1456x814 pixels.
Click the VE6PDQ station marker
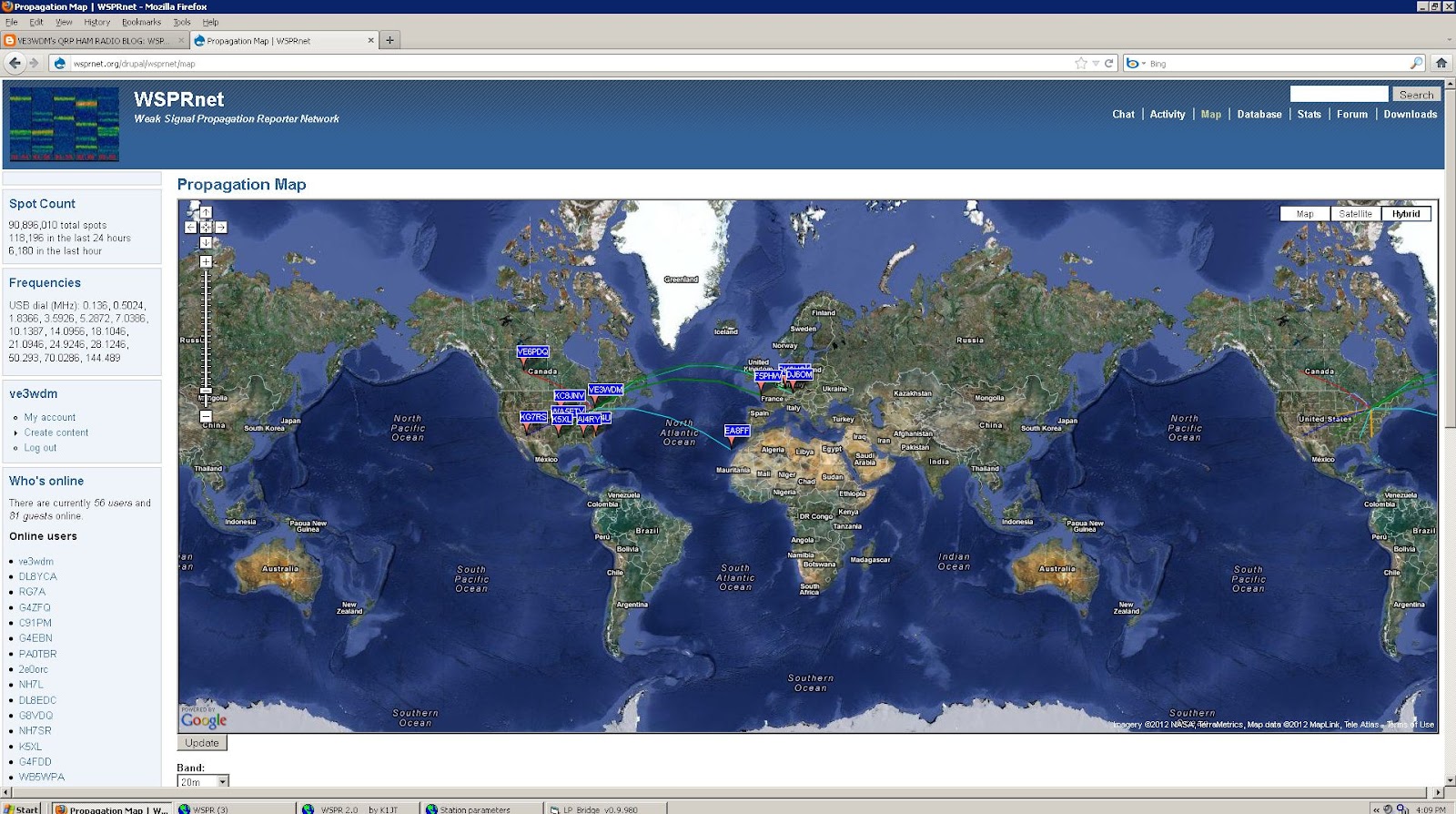coord(532,351)
